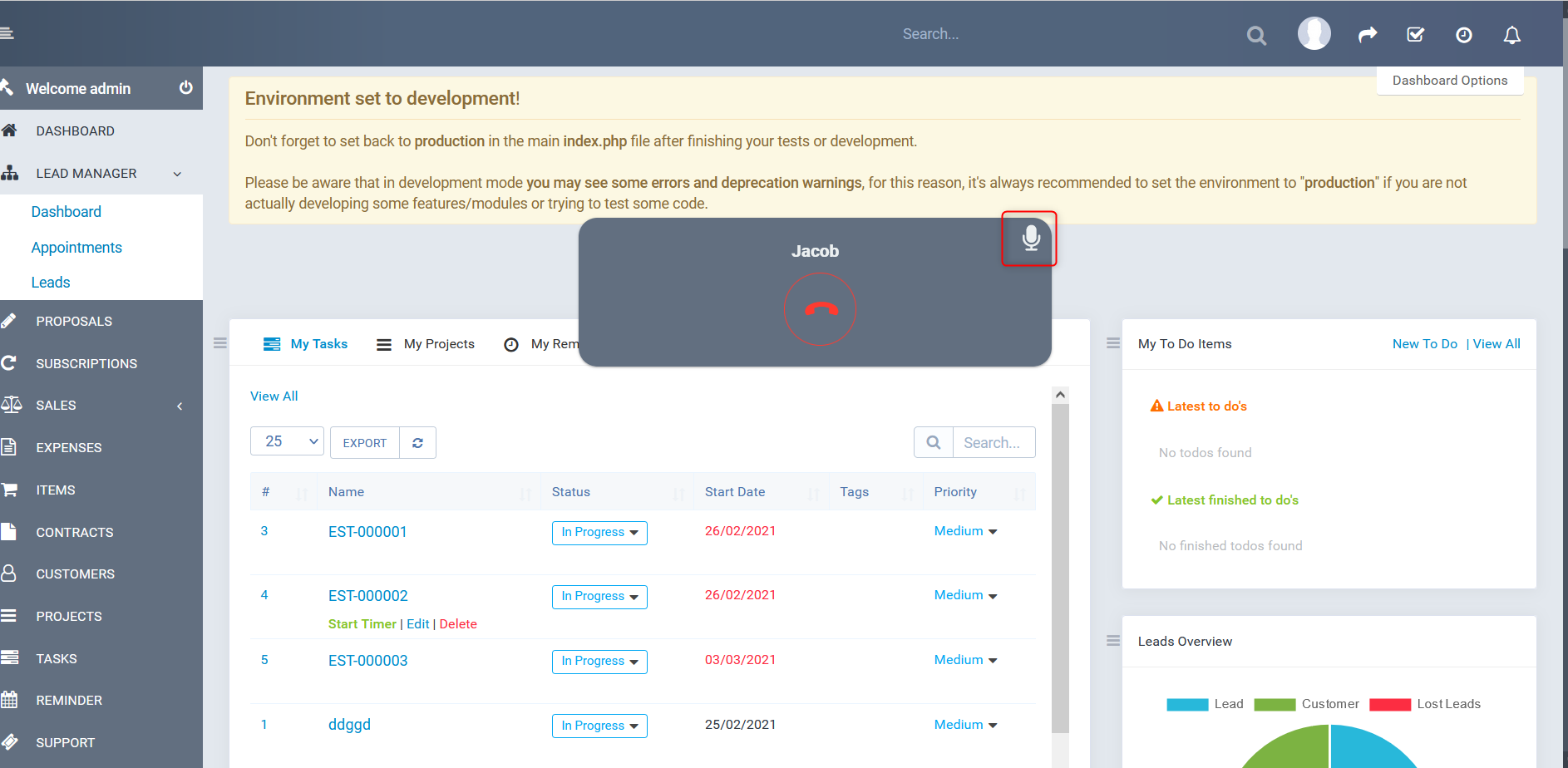The height and width of the screenshot is (768, 1568).
Task: Collapse the Lead Manager section
Action: click(176, 174)
